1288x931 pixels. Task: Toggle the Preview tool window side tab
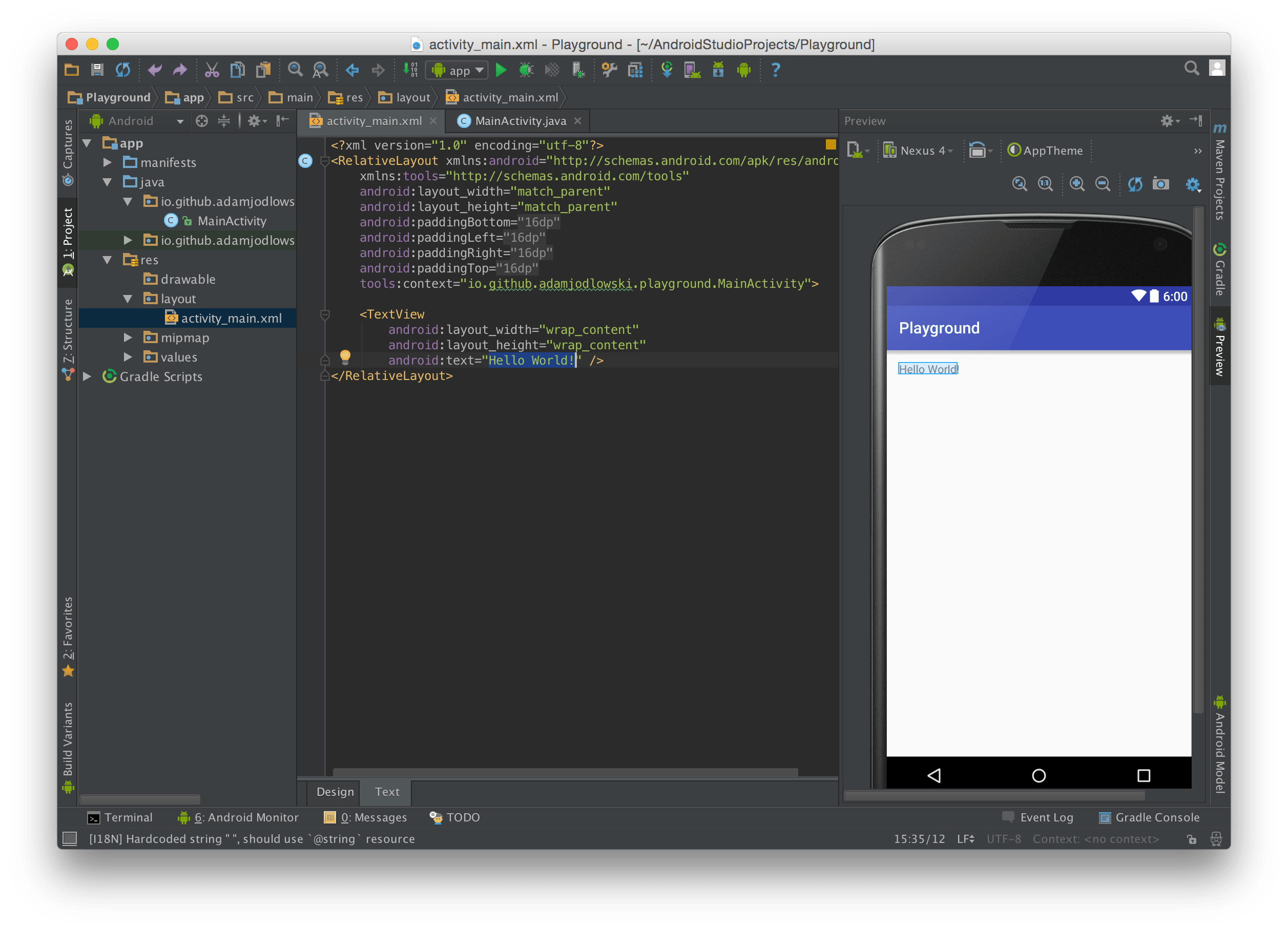(1219, 347)
